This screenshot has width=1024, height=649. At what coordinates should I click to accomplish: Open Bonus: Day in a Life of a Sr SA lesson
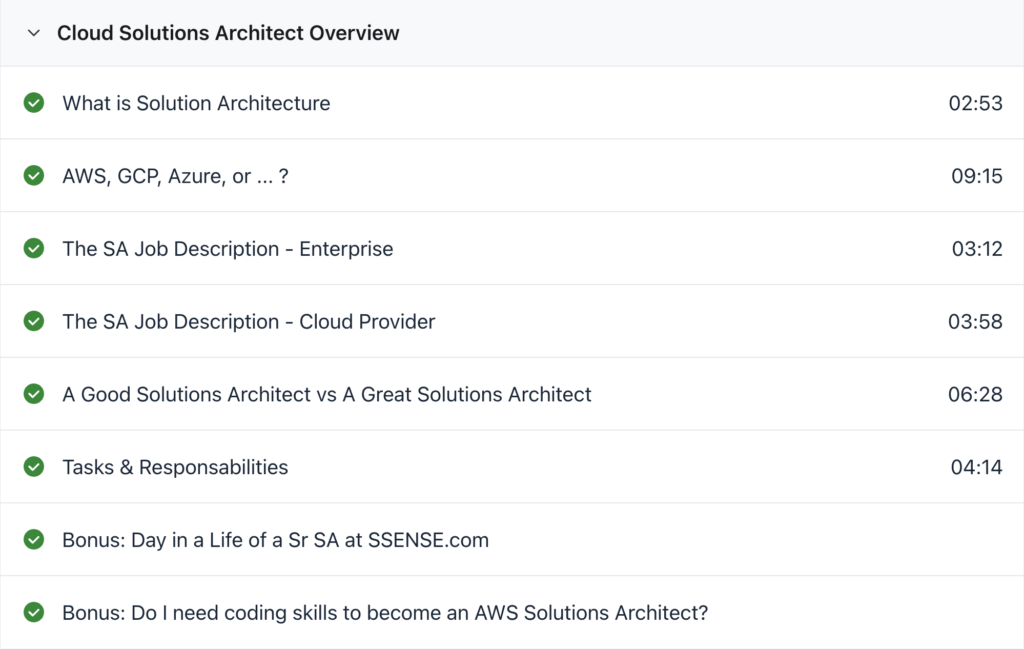[275, 540]
